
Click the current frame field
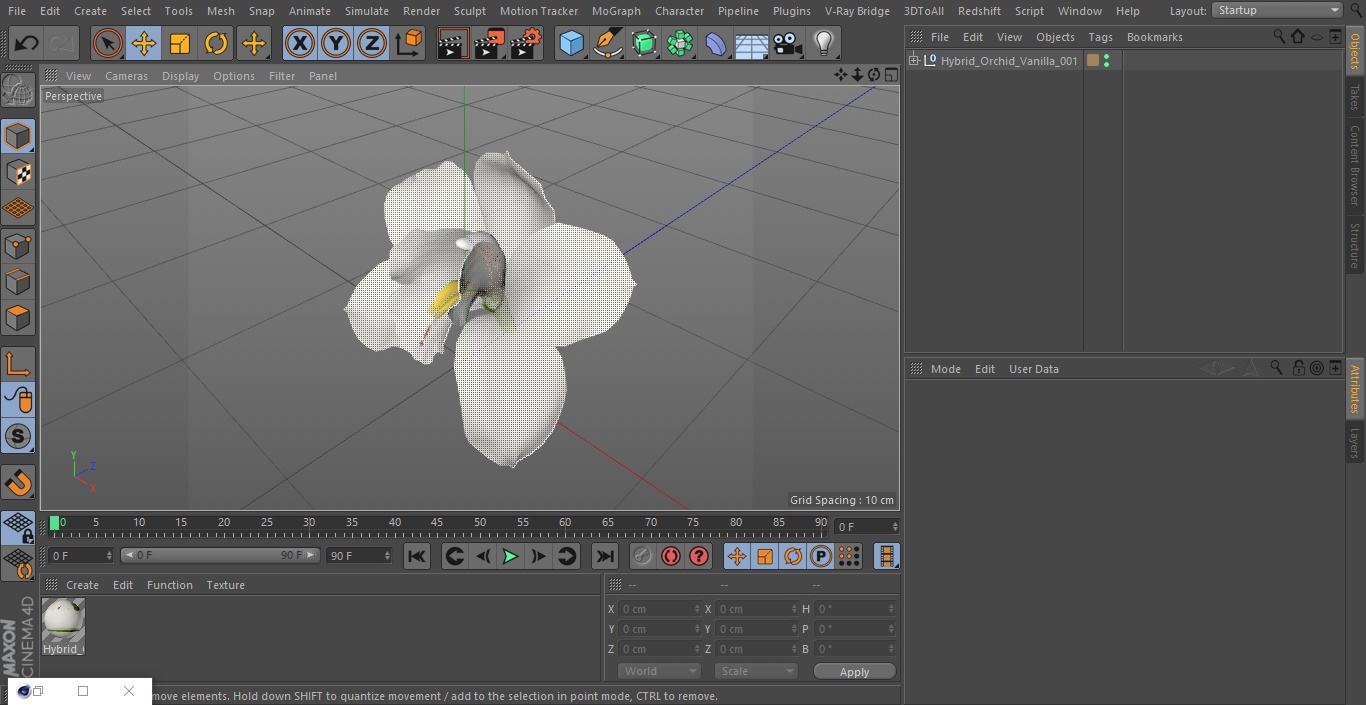click(866, 526)
